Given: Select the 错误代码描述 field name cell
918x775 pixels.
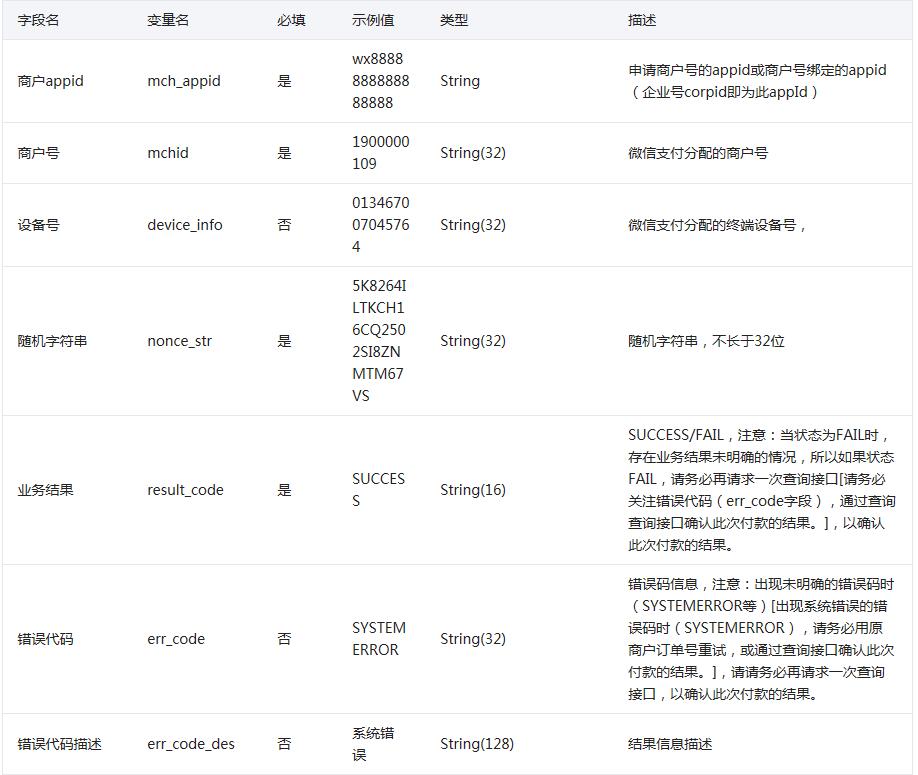Looking at the screenshot, I should [60, 744].
